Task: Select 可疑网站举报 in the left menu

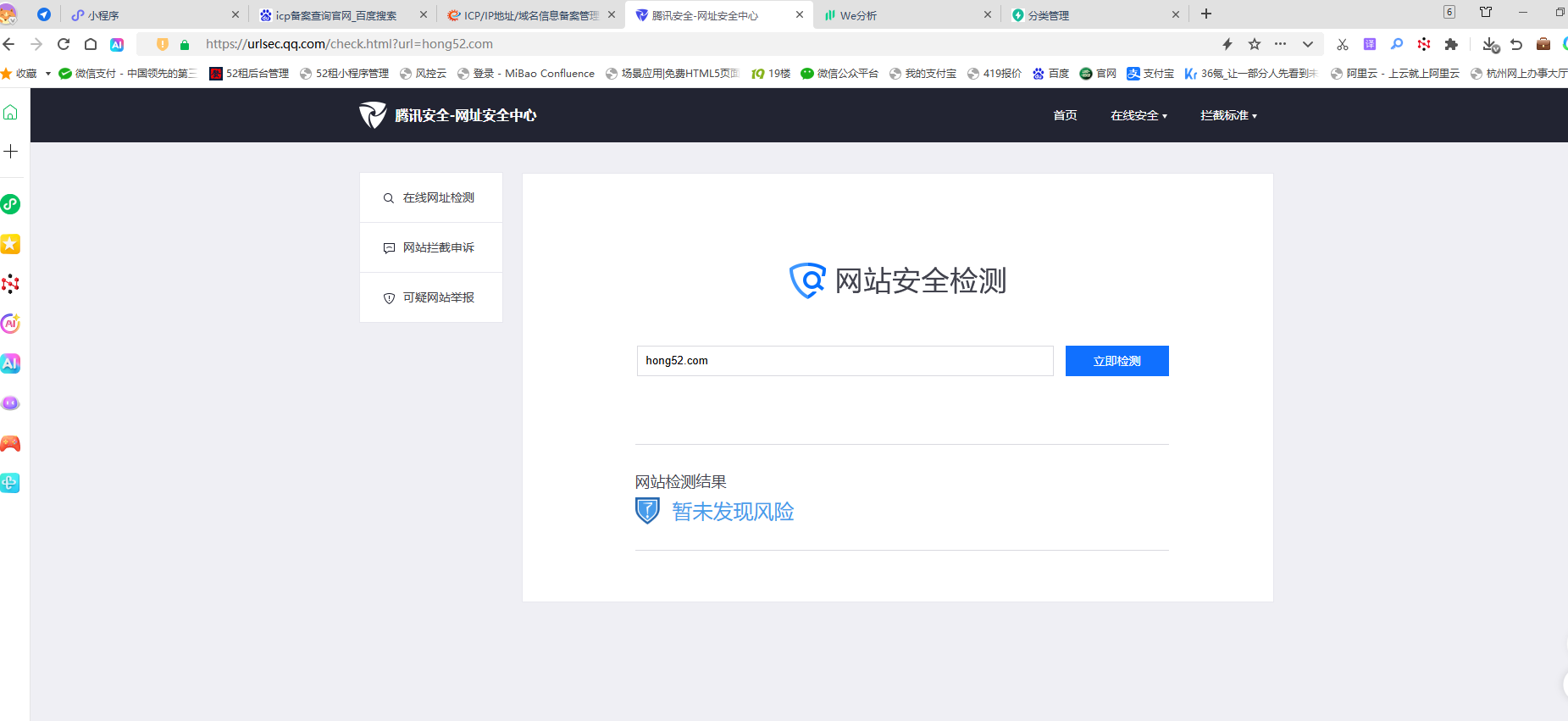Action: point(431,297)
